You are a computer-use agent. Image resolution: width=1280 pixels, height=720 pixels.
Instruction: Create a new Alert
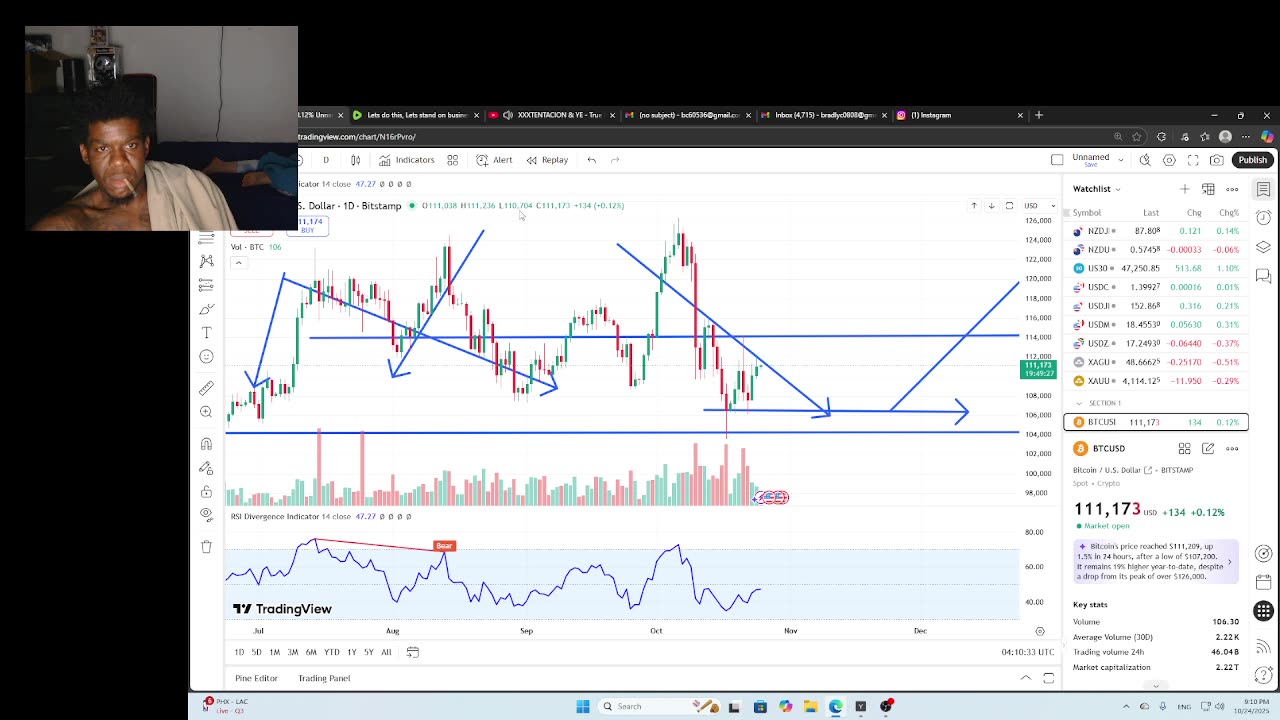[x=494, y=160]
